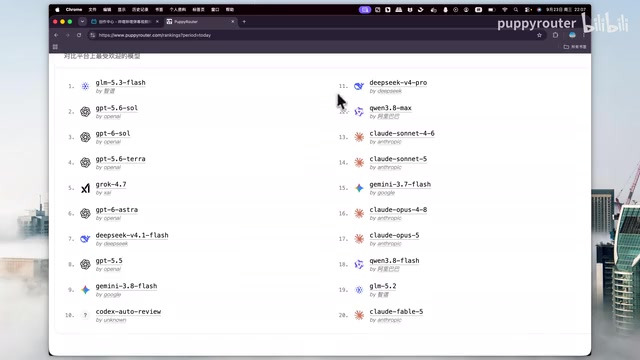
Task: Open the grok-4.7 model link
Action: tap(111, 184)
